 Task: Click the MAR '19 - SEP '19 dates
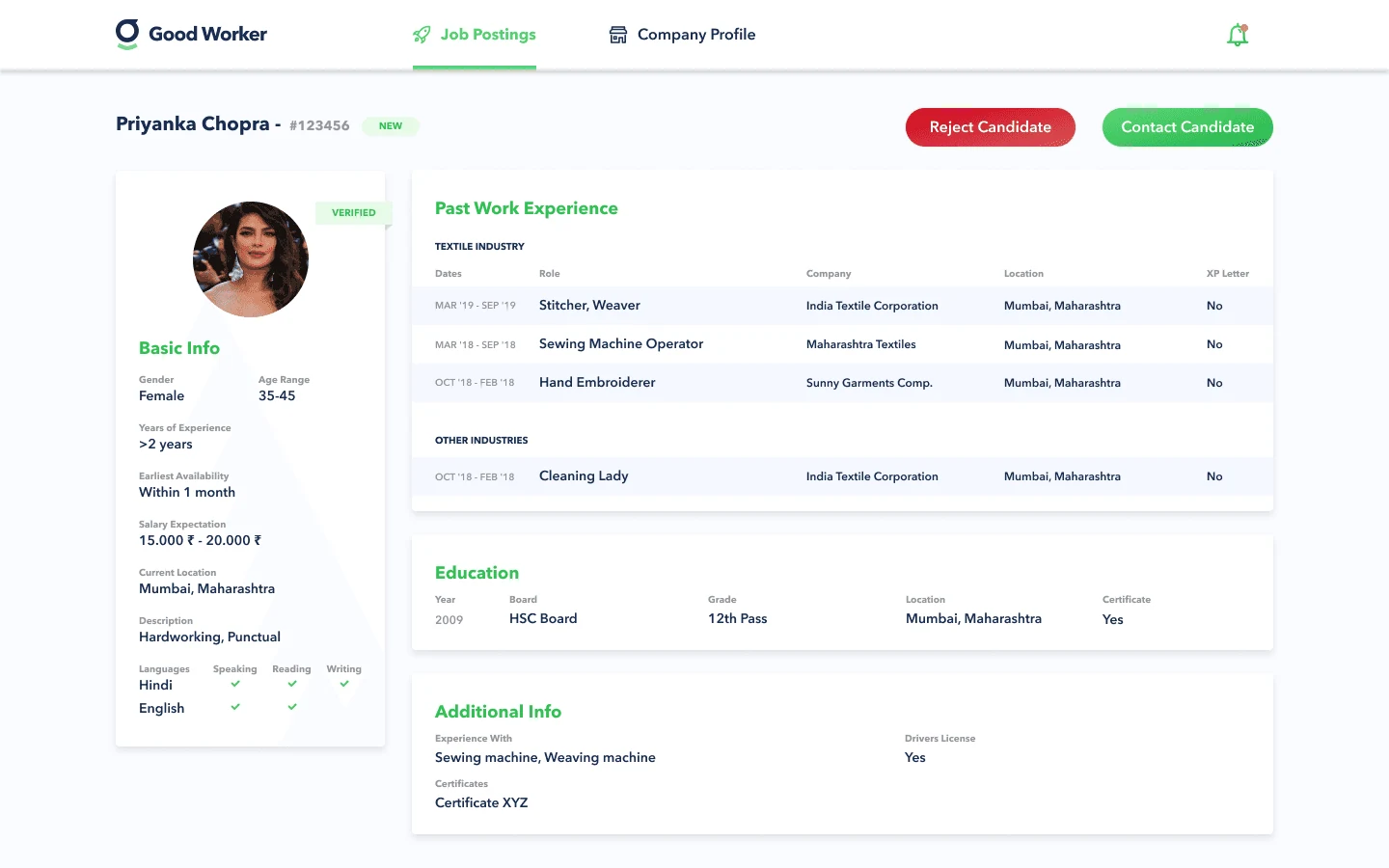click(476, 306)
